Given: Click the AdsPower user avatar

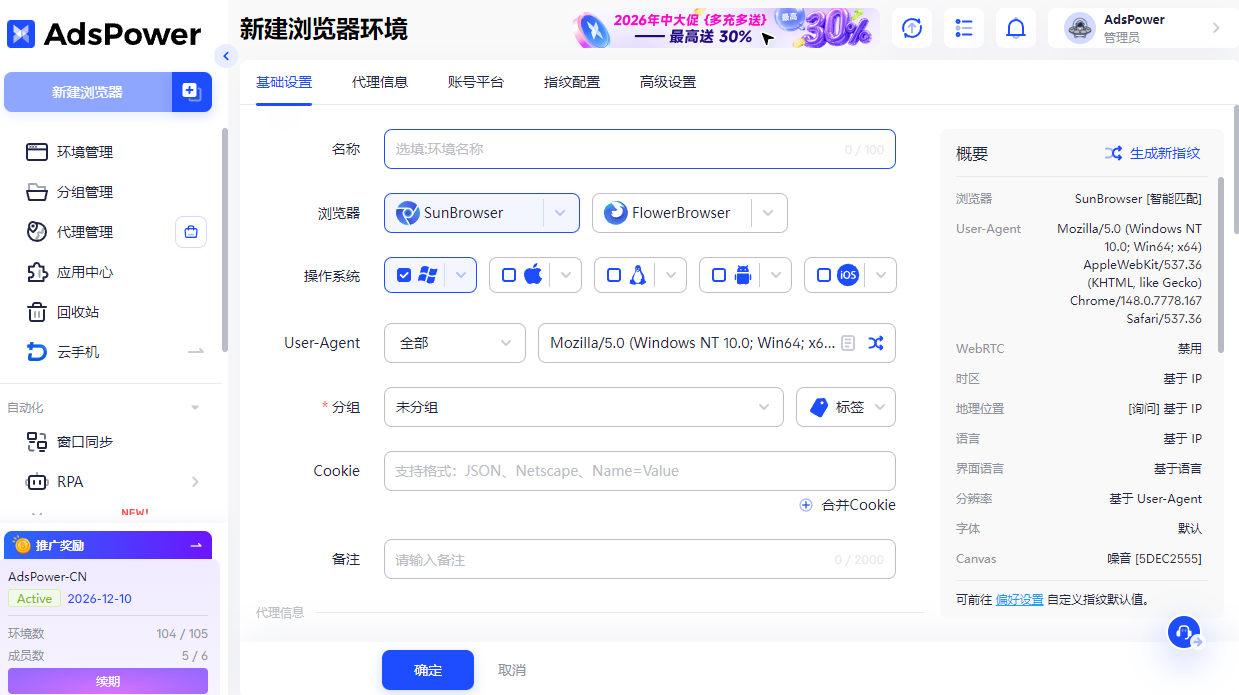Looking at the screenshot, I should pyautogui.click(x=1080, y=28).
